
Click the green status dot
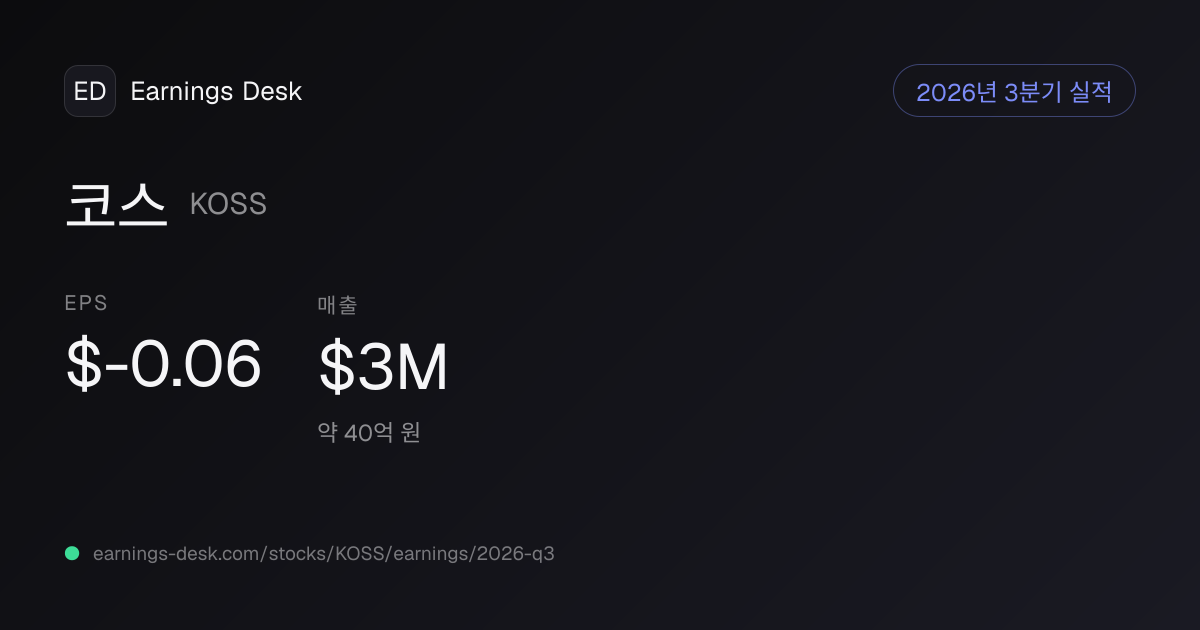(x=72, y=553)
